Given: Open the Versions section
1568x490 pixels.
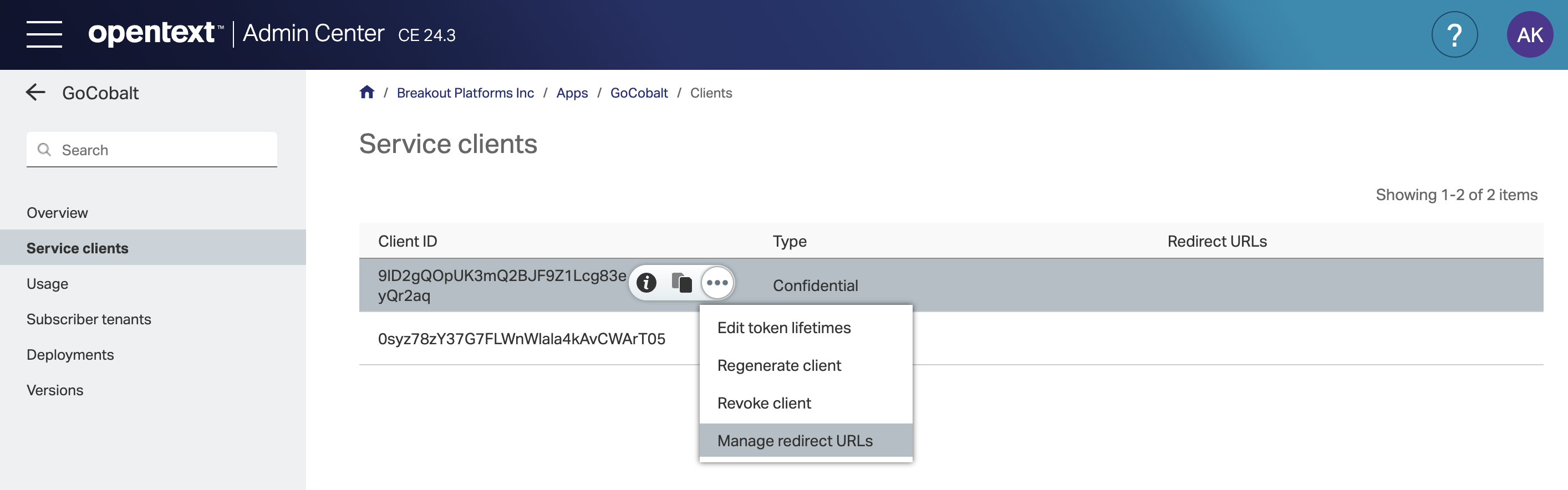Looking at the screenshot, I should coord(55,390).
